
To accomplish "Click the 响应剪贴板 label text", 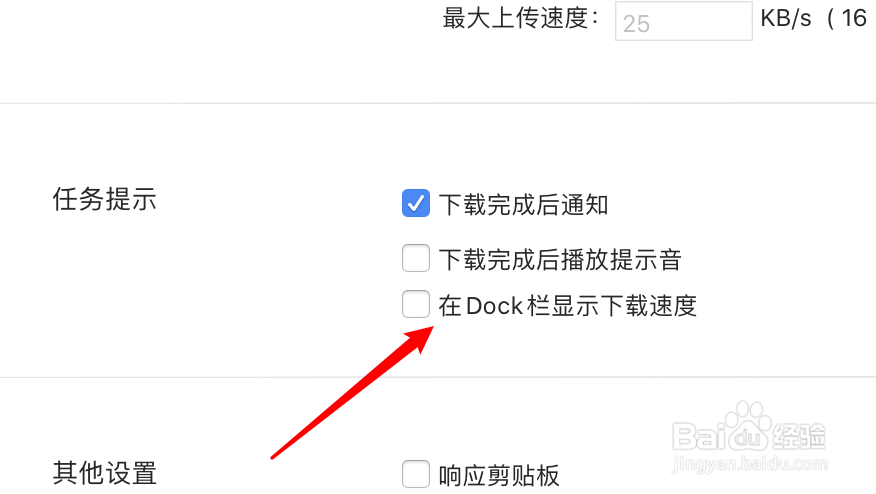I will click(x=499, y=476).
